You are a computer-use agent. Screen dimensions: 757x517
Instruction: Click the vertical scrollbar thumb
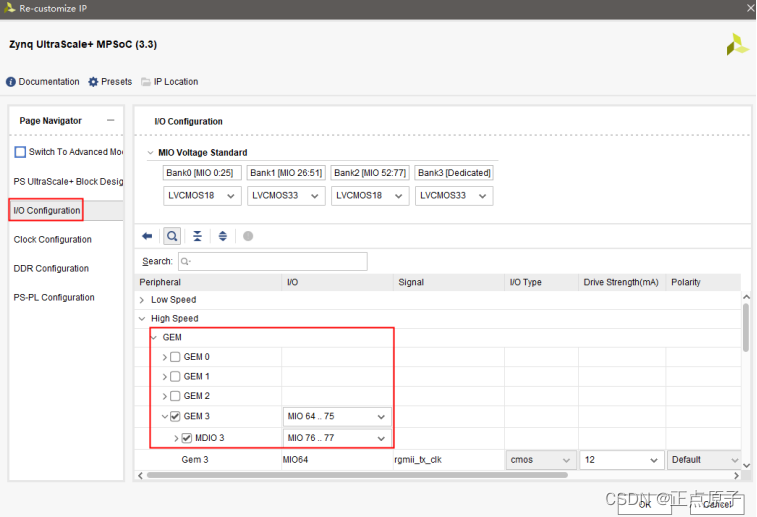click(x=746, y=327)
